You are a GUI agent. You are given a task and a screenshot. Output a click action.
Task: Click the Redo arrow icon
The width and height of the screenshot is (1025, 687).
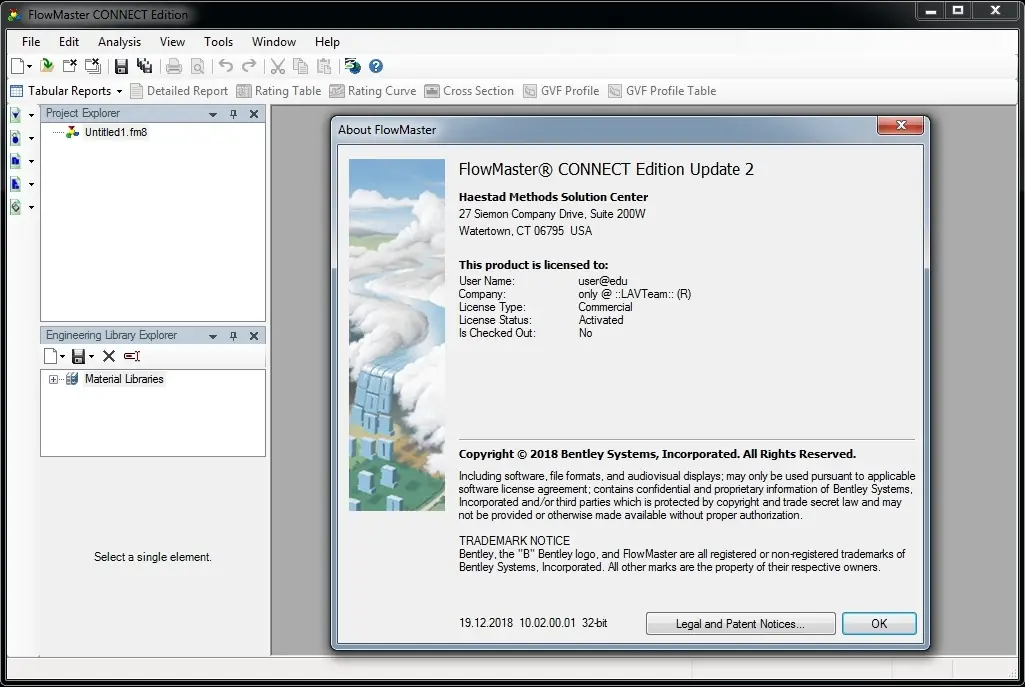[249, 66]
